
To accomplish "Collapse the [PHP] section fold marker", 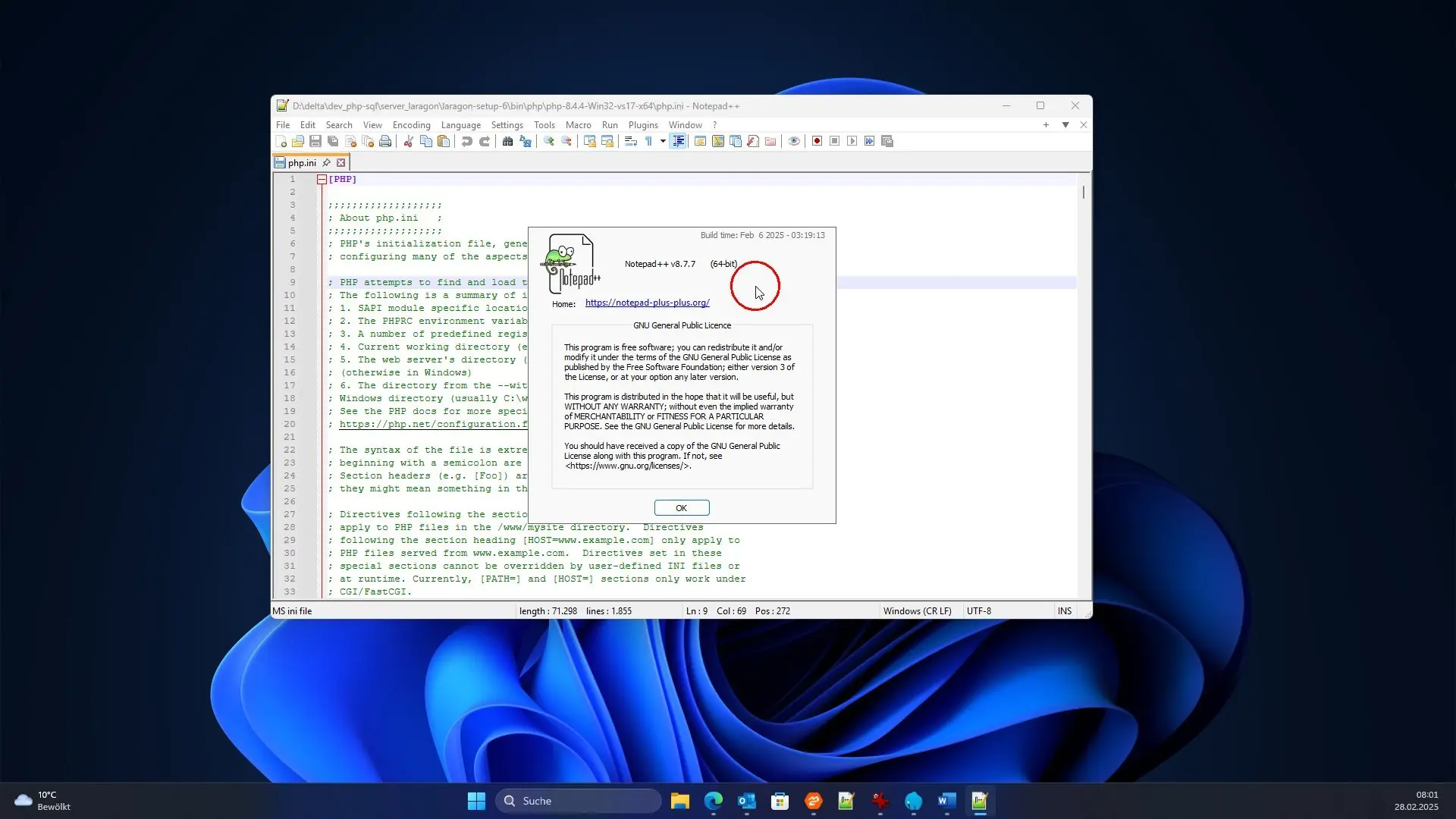I will pos(322,180).
